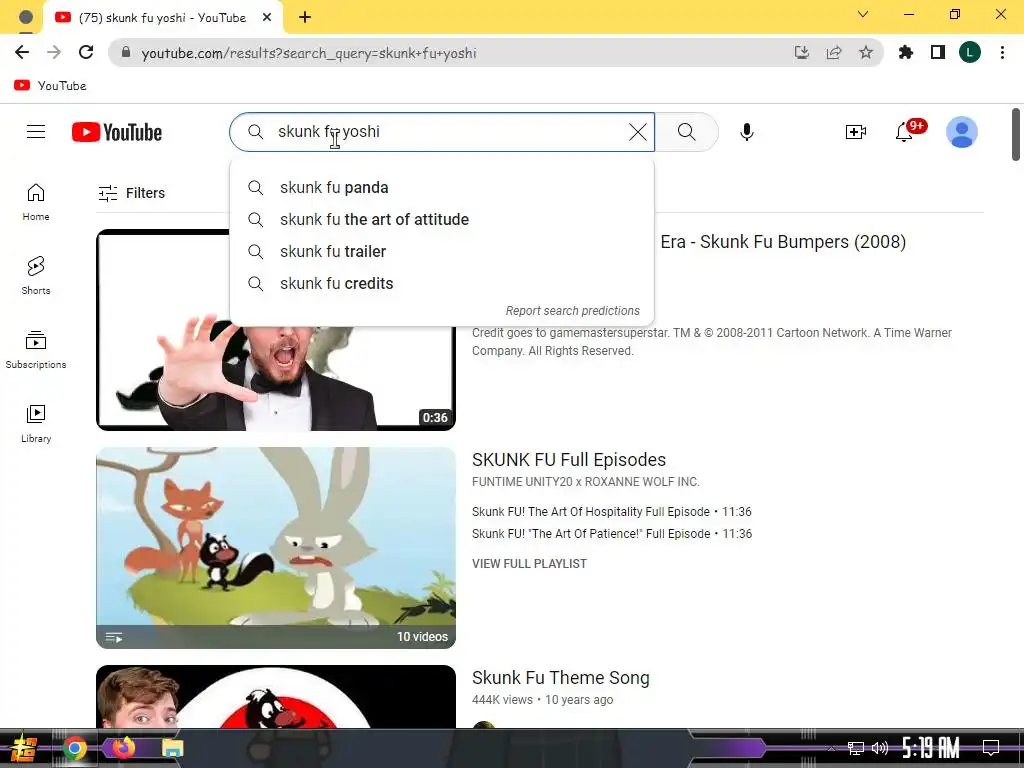Go to Home in the sidebar
The height and width of the screenshot is (768, 1024).
(36, 202)
